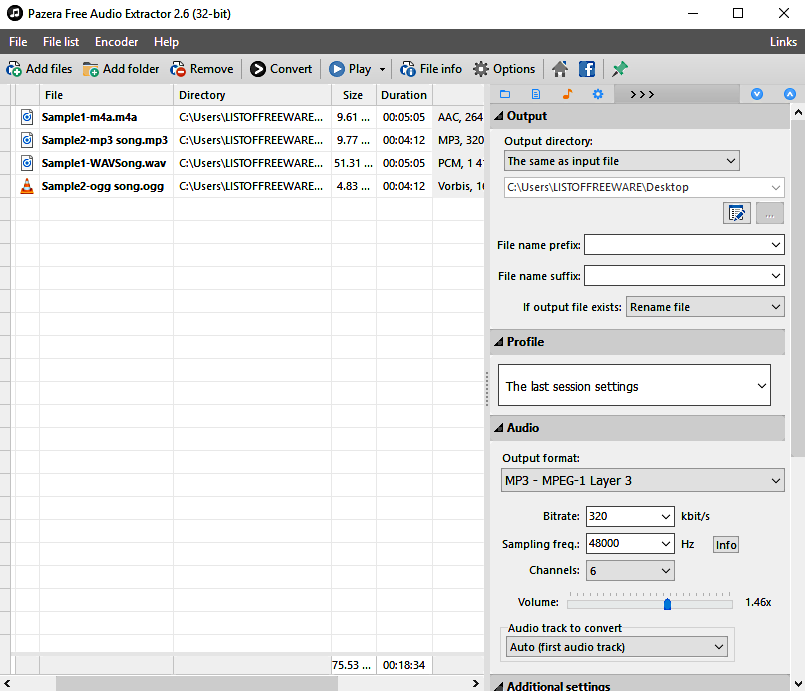
Task: Open the Output format dropdown
Action: click(x=643, y=481)
